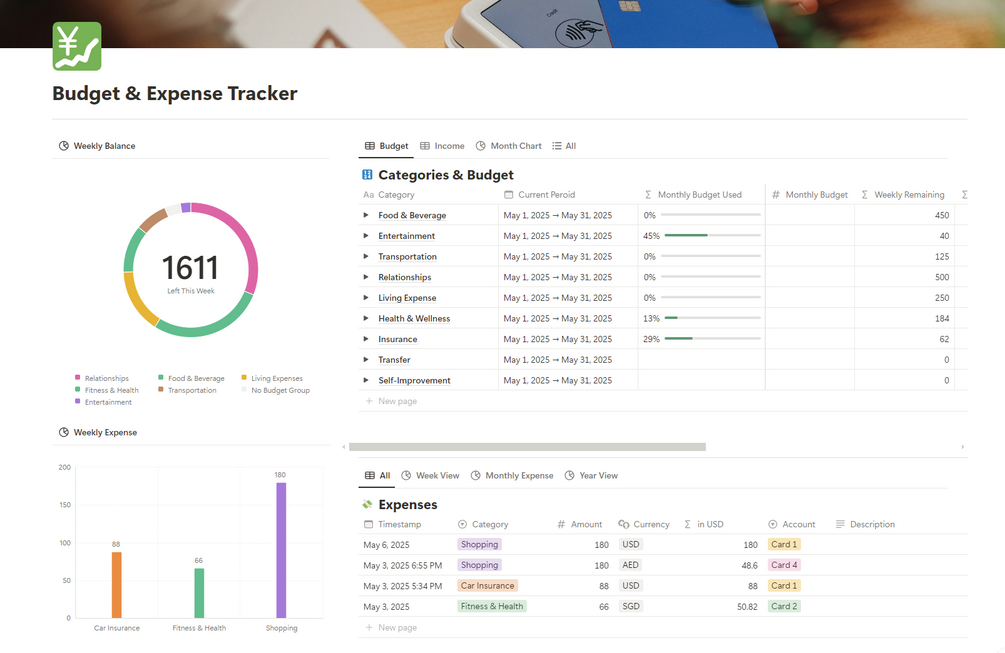Click the plus icon below Expenses table
The width and height of the screenshot is (1005, 653).
click(x=369, y=627)
